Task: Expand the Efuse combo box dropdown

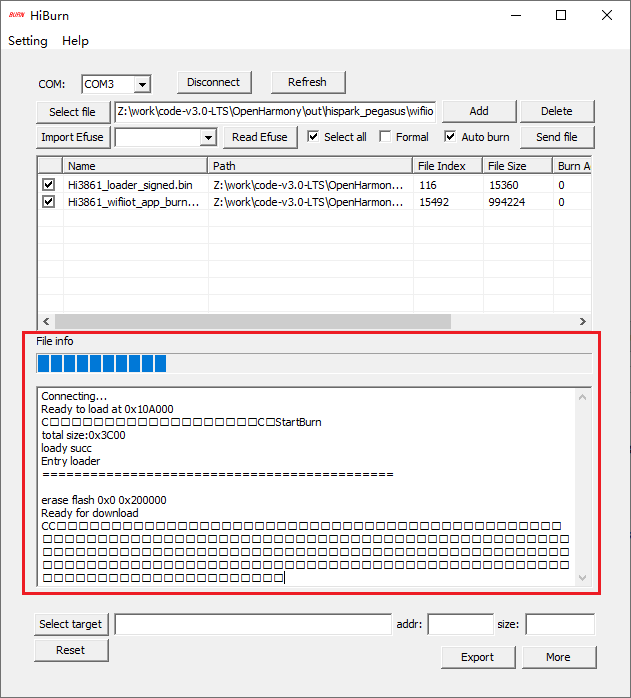Action: 208,138
